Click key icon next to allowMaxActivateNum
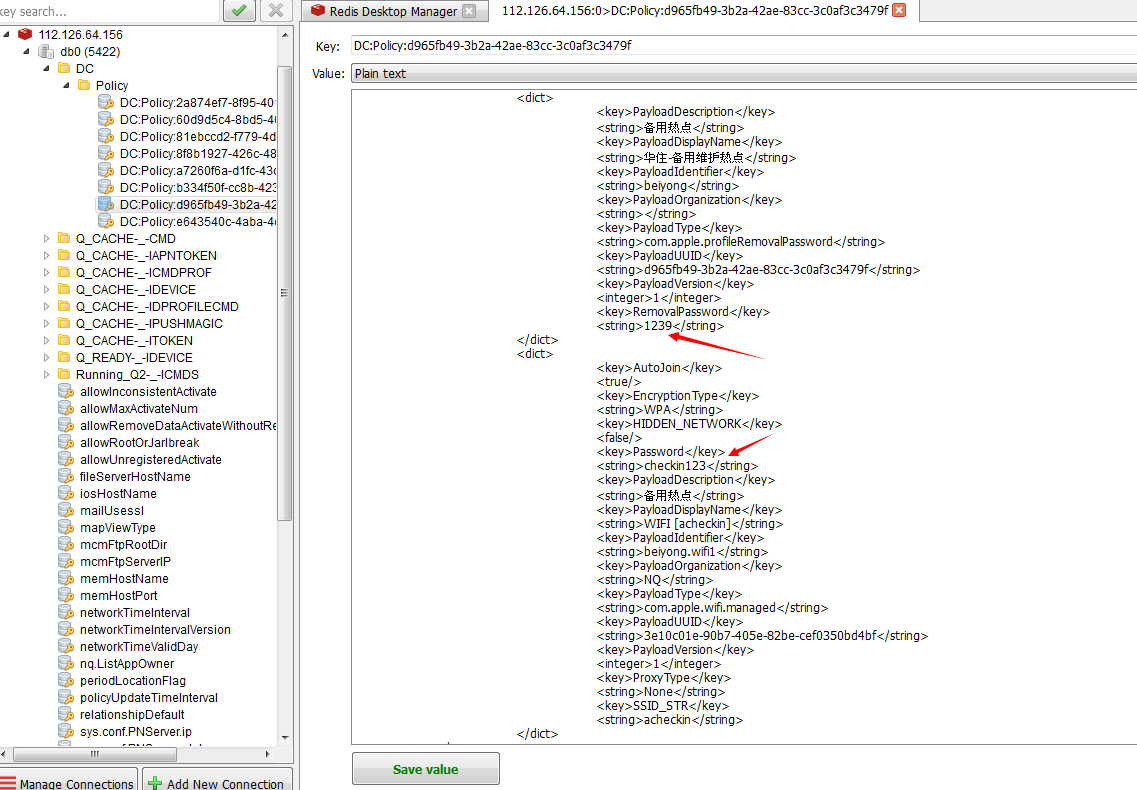This screenshot has height=790, width=1137. (66, 408)
